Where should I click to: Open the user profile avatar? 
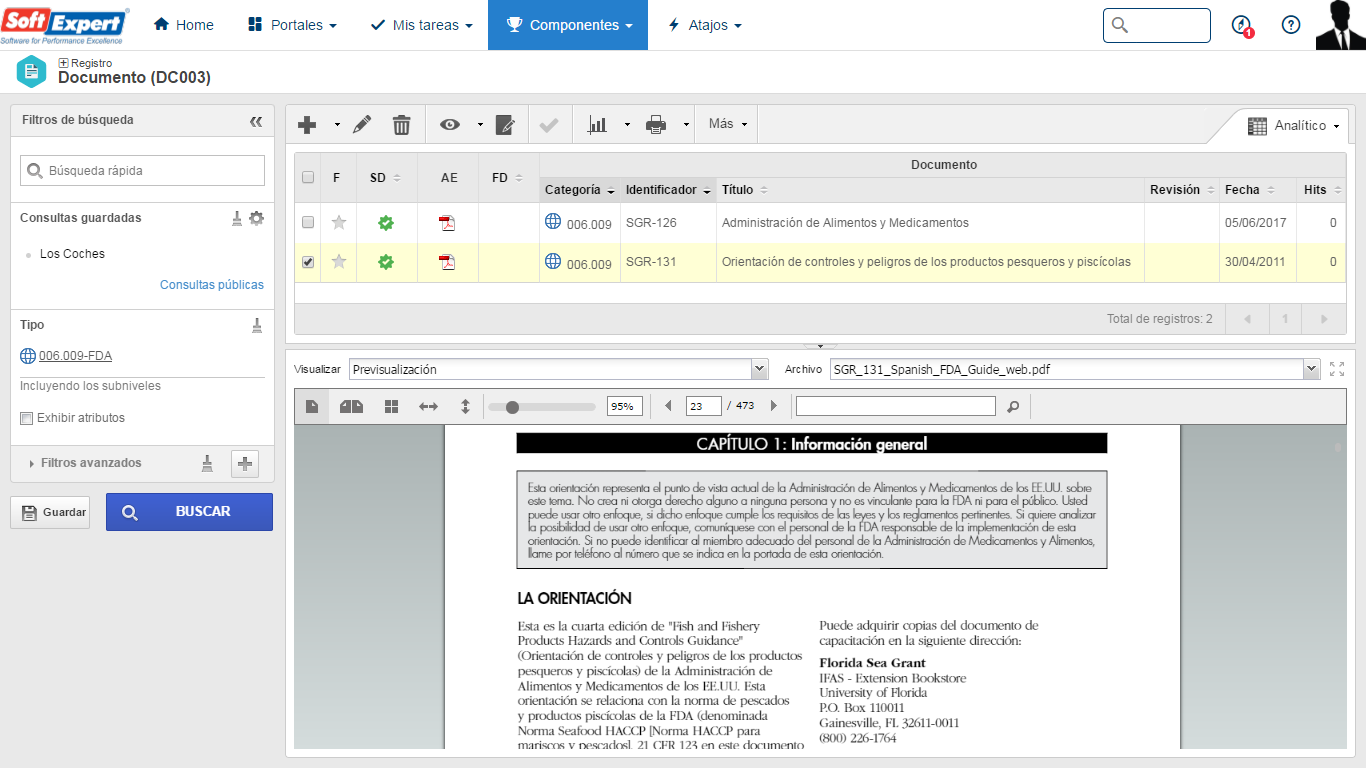(x=1340, y=25)
